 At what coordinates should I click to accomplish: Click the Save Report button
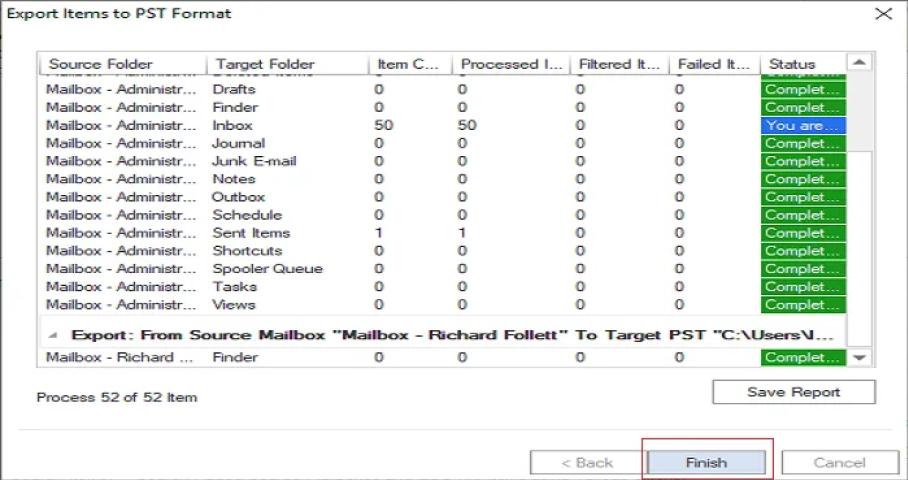793,392
